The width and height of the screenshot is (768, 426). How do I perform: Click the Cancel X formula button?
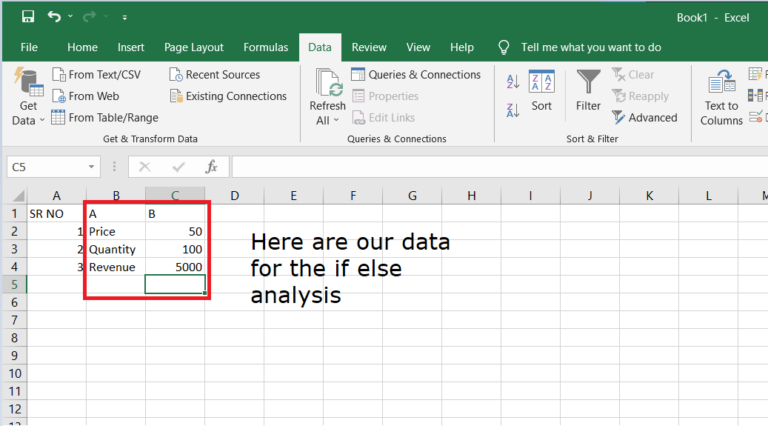tap(144, 167)
